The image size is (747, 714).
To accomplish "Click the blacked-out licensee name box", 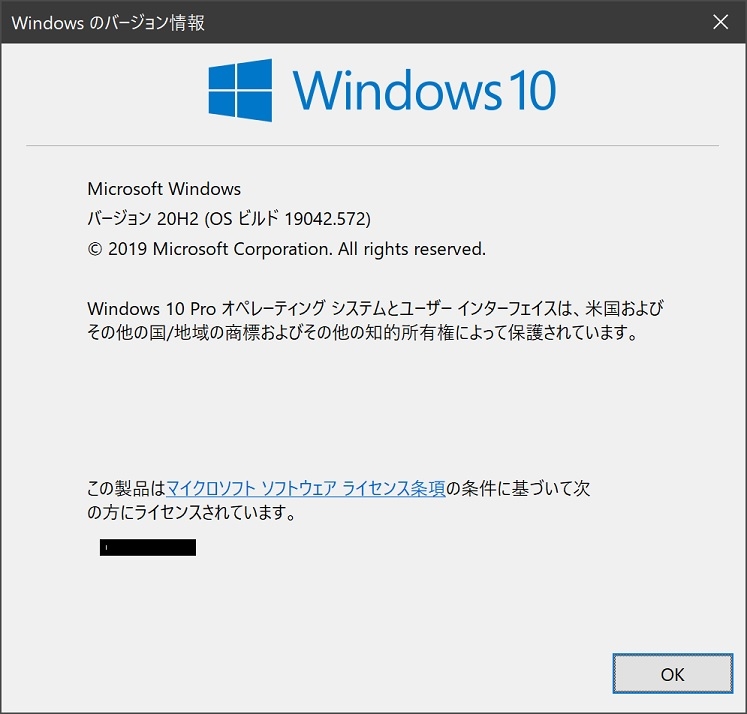I will (148, 547).
